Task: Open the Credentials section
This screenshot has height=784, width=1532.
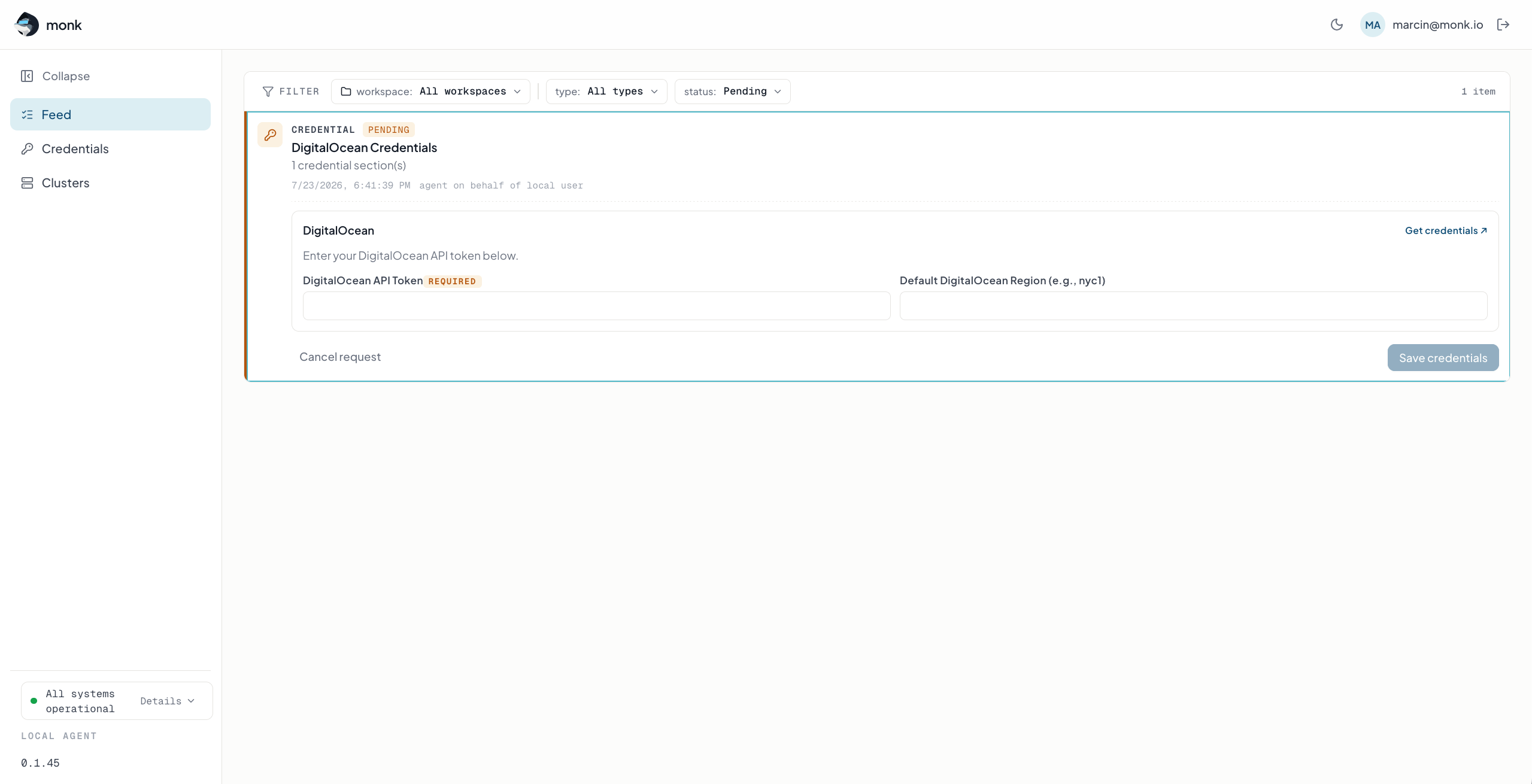Action: point(110,148)
